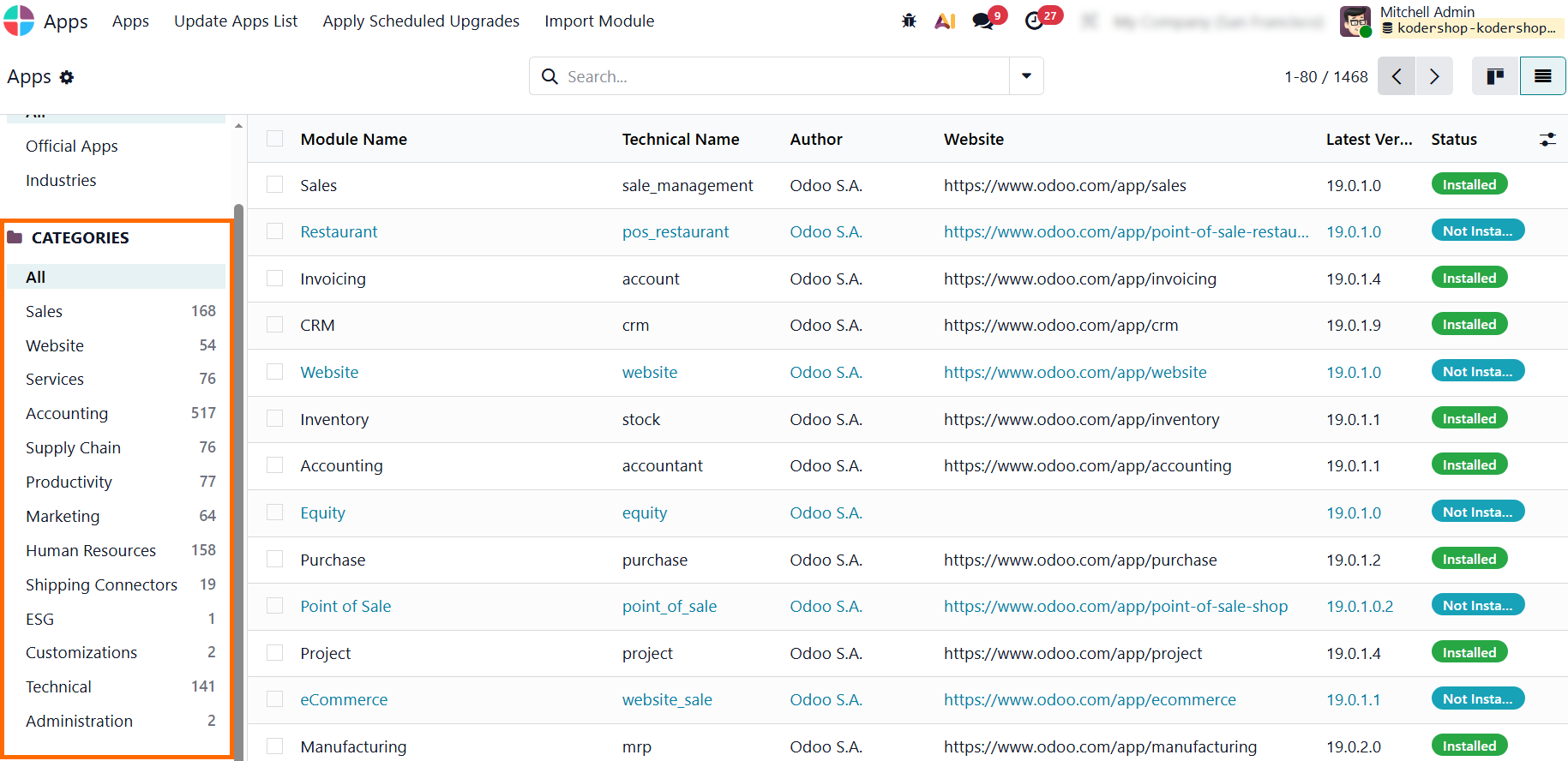Viewport: 1568px width, 761px height.
Task: Click the Categories folder icon
Action: tap(15, 237)
